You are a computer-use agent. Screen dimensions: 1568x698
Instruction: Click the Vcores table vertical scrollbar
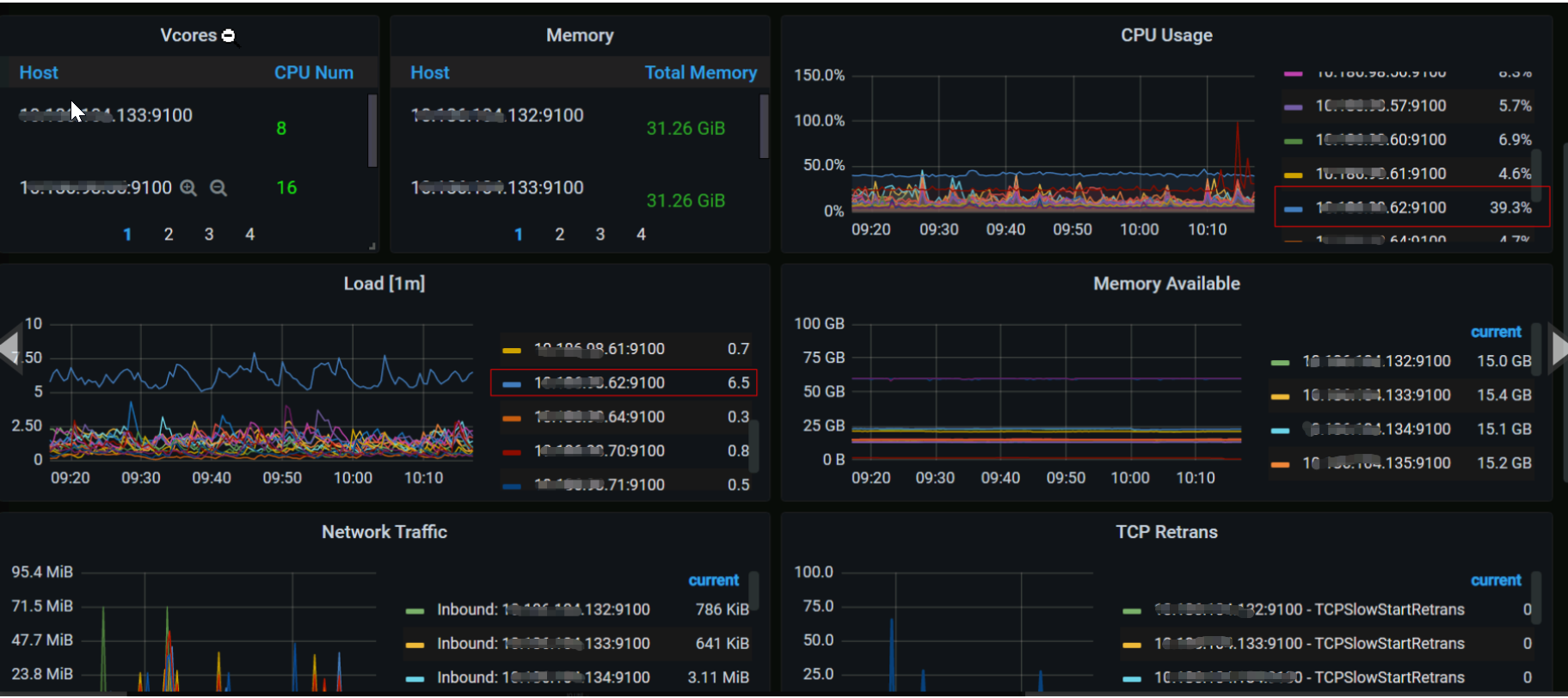click(372, 130)
